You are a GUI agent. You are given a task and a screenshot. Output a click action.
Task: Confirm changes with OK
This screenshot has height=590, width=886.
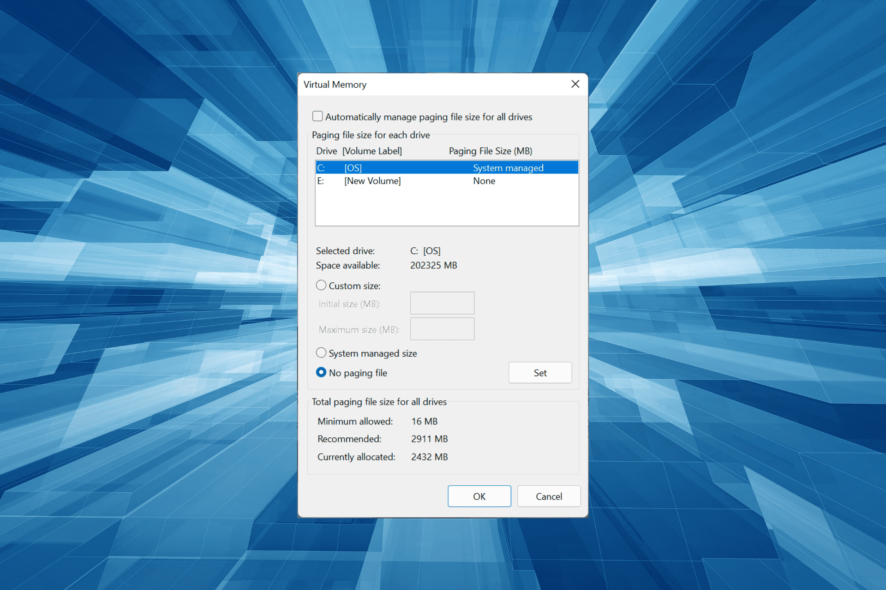click(479, 495)
